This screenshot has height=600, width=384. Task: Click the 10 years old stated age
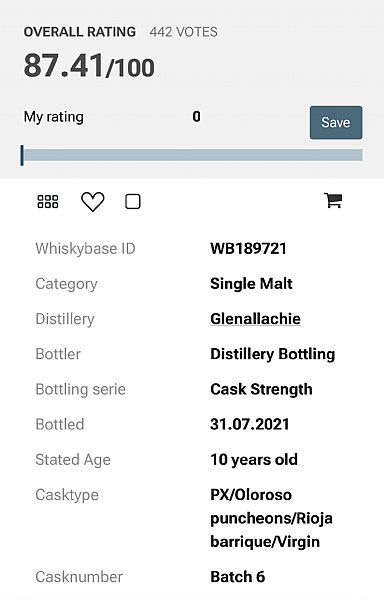(x=254, y=460)
